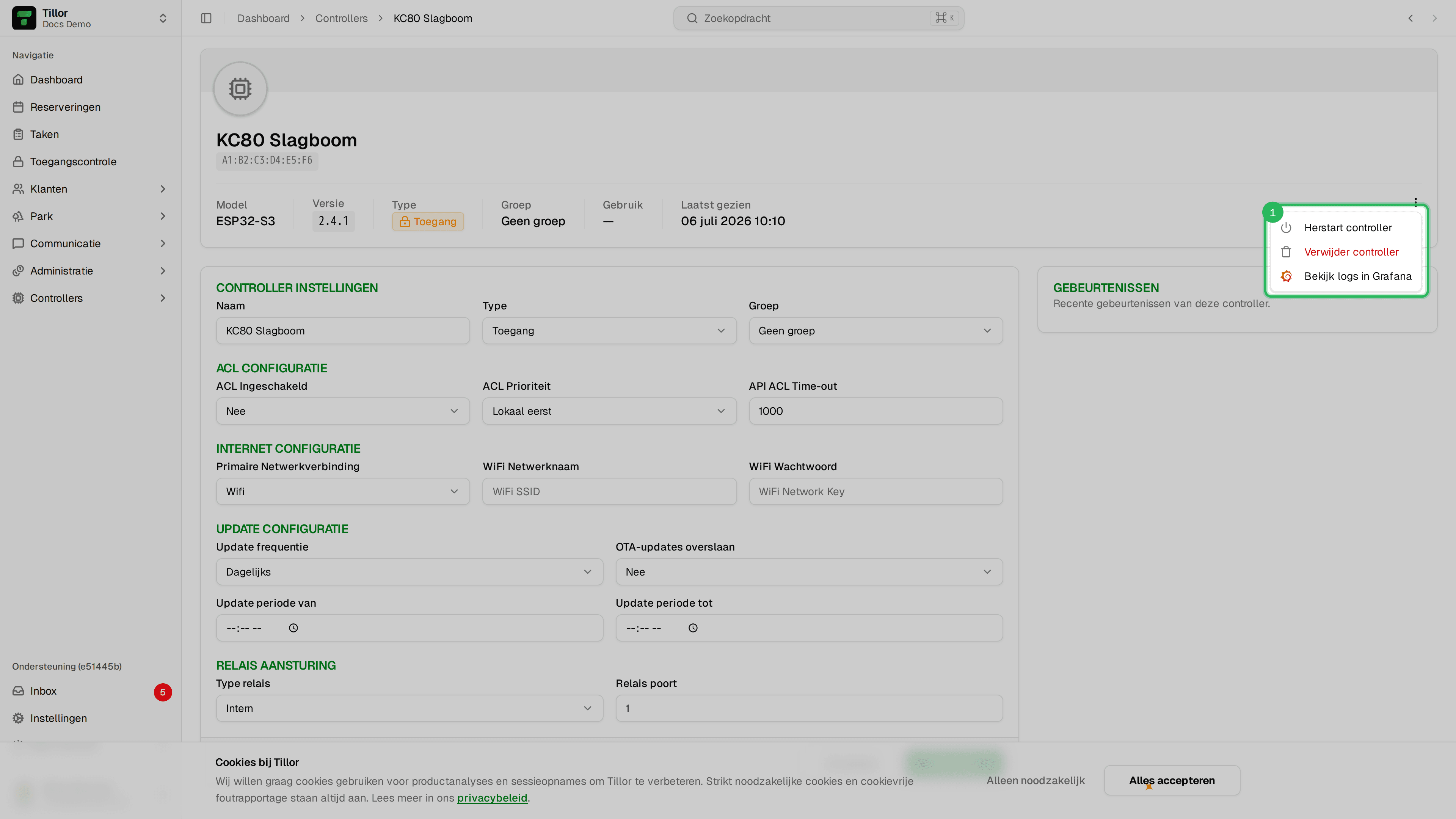Click the MAC address A1:B2:C3:D4:E5:F6 badge
Screen dimensions: 1456x819
(267, 160)
